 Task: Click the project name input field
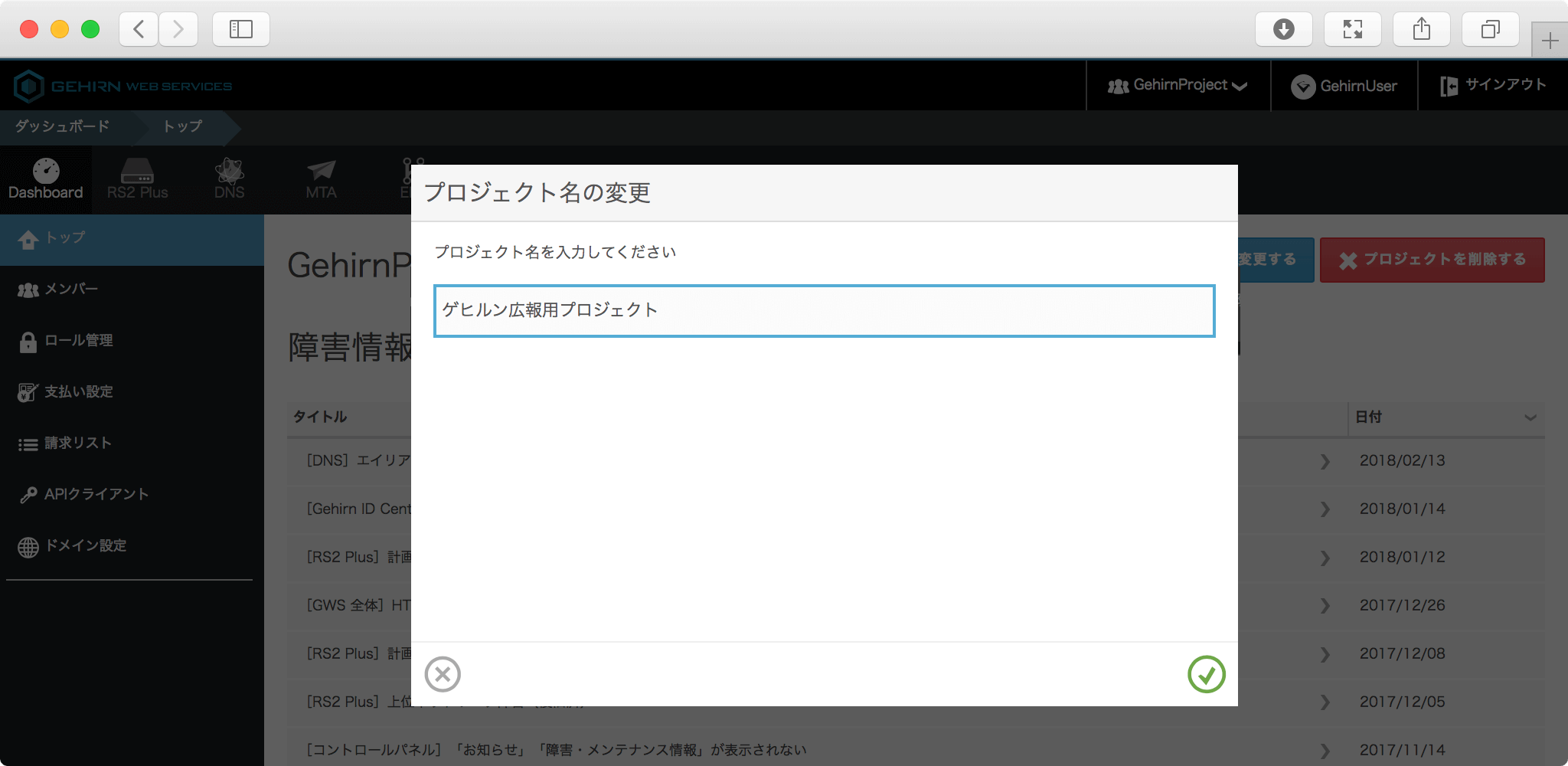point(824,311)
